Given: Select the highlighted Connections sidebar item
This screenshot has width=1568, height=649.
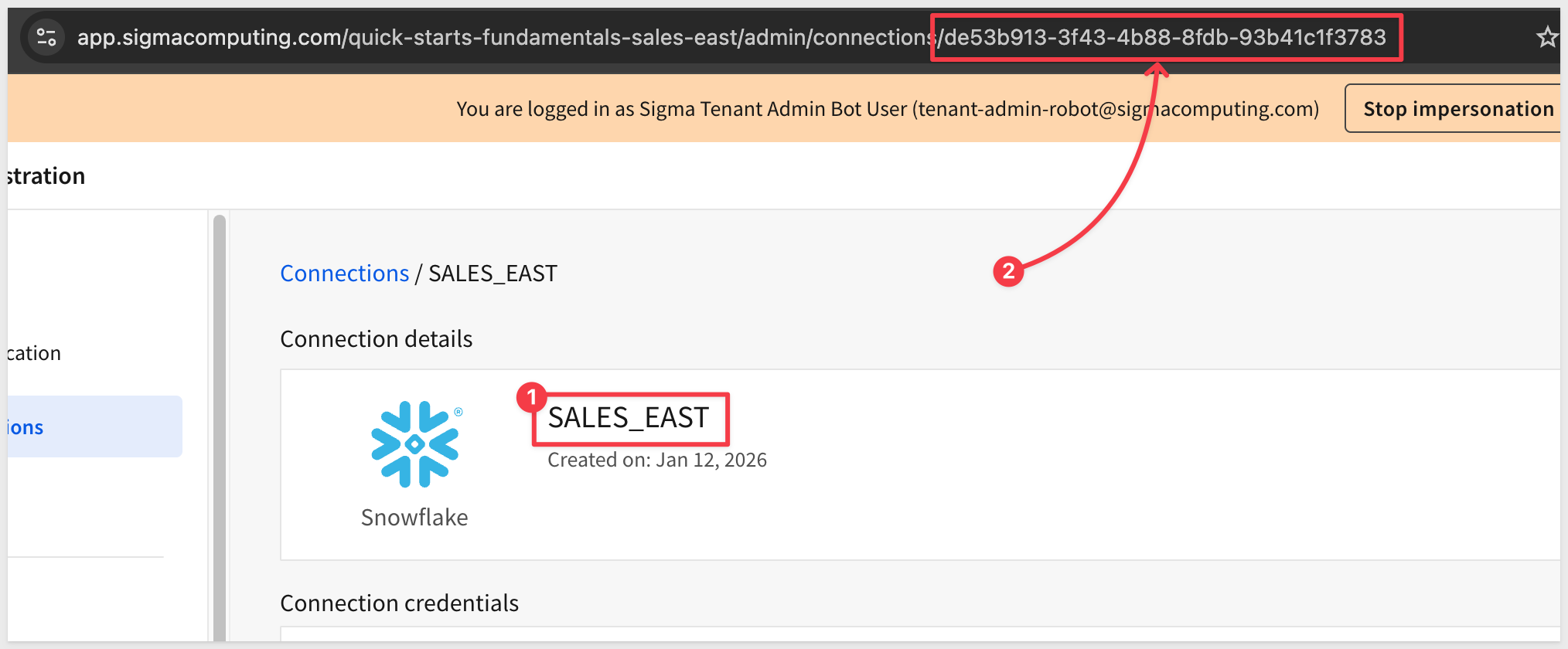Looking at the screenshot, I should click(93, 426).
